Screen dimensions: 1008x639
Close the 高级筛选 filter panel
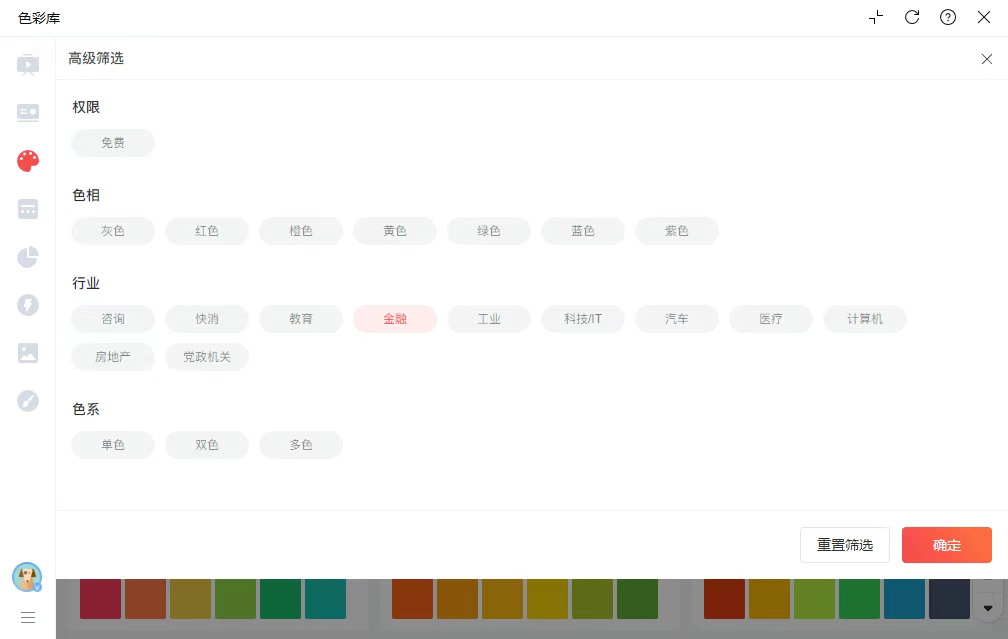(x=987, y=59)
